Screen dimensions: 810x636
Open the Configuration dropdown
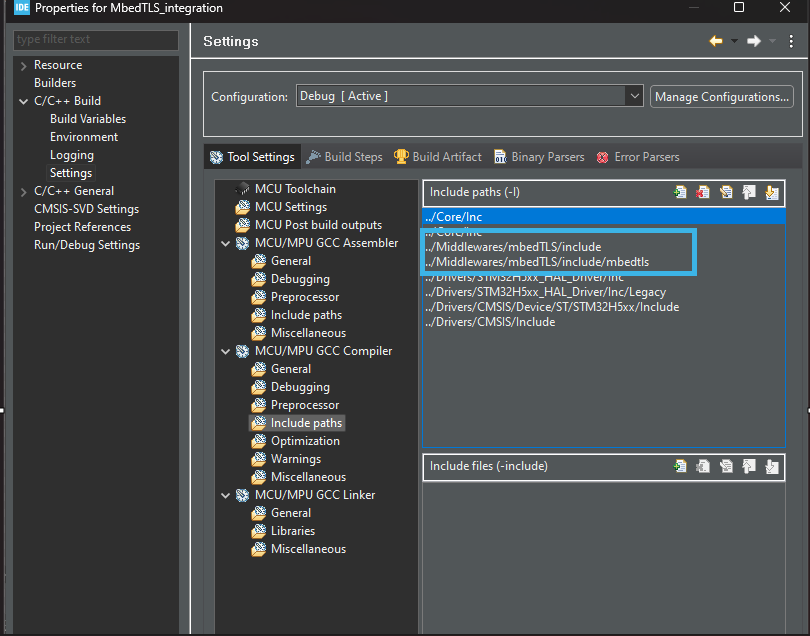634,96
